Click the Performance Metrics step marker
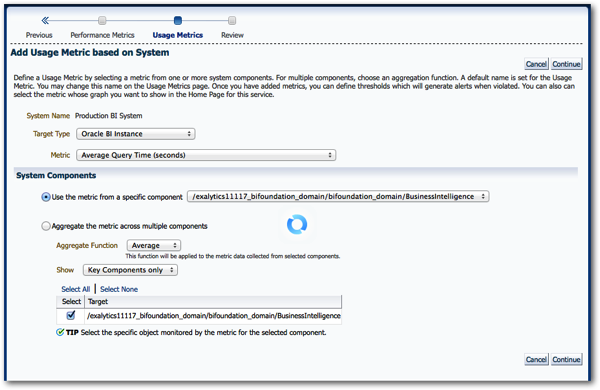 coord(102,20)
